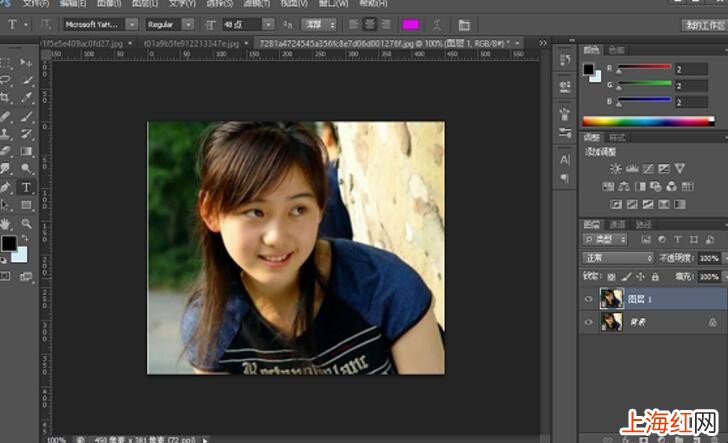This screenshot has width=728, height=443.
Task: Add a Brightness/Contrast adjustment
Action: click(616, 169)
